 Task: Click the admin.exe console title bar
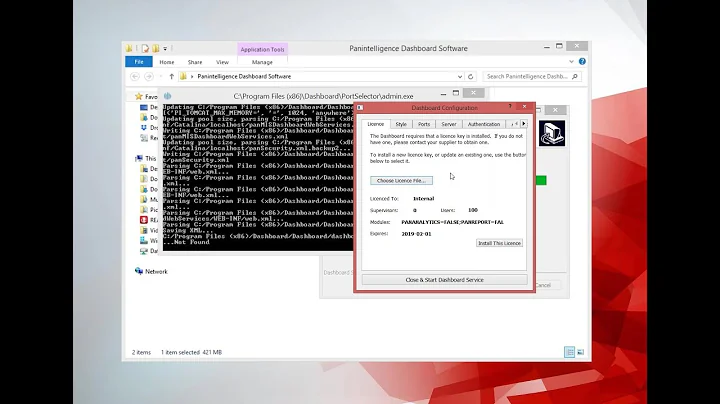coord(323,96)
